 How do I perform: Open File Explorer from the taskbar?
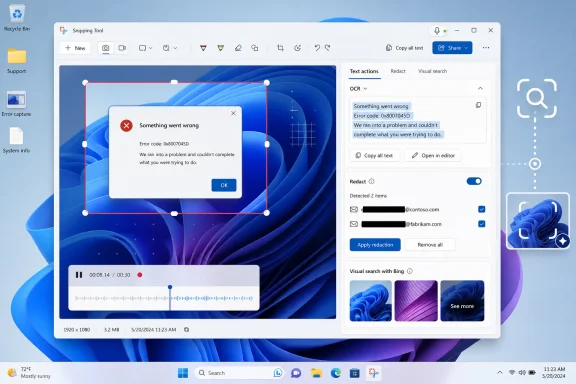[x=316, y=373]
